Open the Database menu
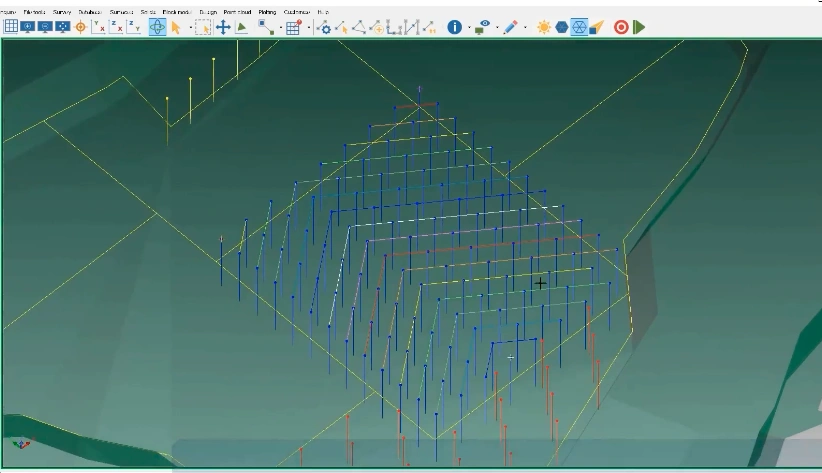Image resolution: width=822 pixels, height=473 pixels. click(x=90, y=12)
